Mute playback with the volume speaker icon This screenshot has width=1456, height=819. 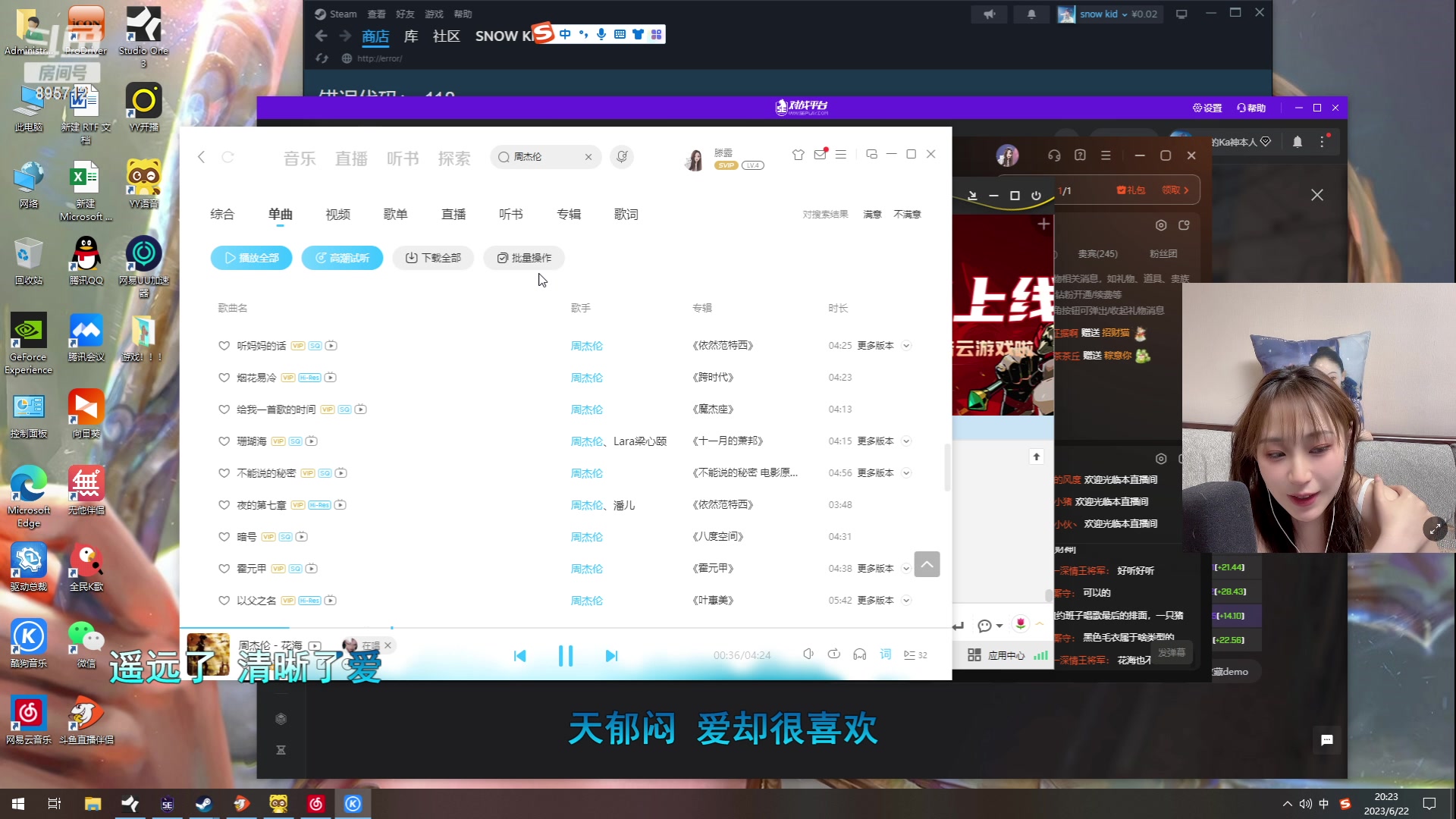[808, 654]
